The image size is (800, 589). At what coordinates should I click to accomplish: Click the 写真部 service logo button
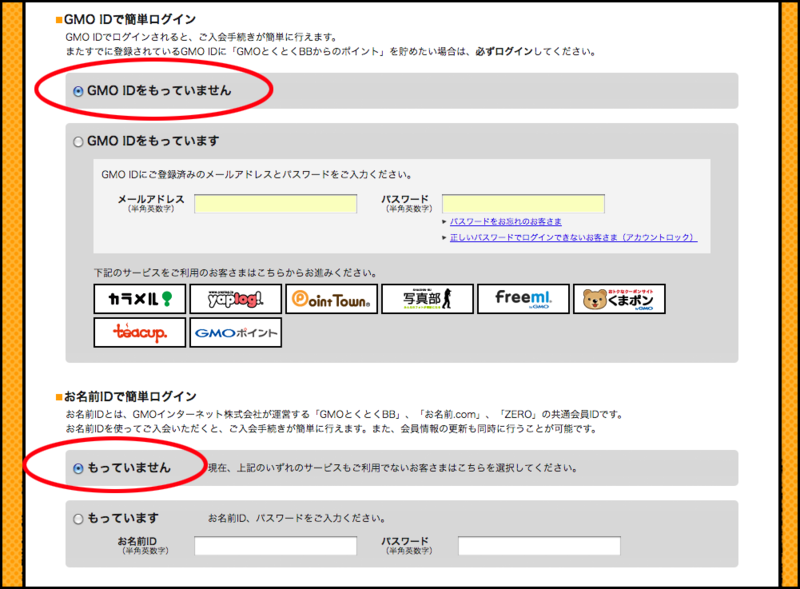pos(428,299)
